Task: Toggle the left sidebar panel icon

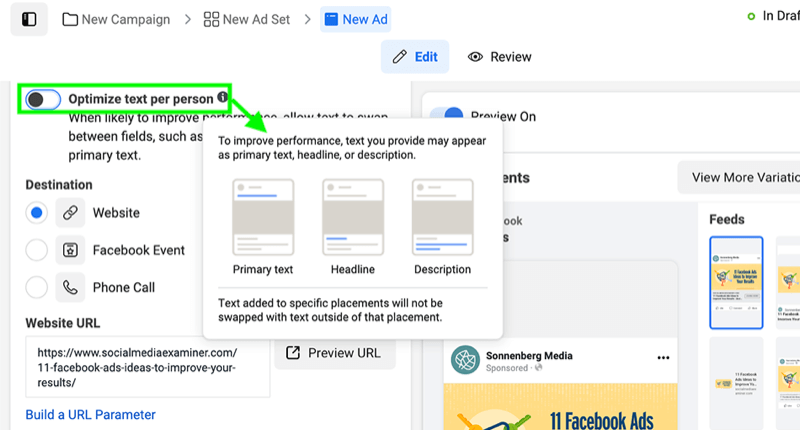Action: (x=29, y=19)
